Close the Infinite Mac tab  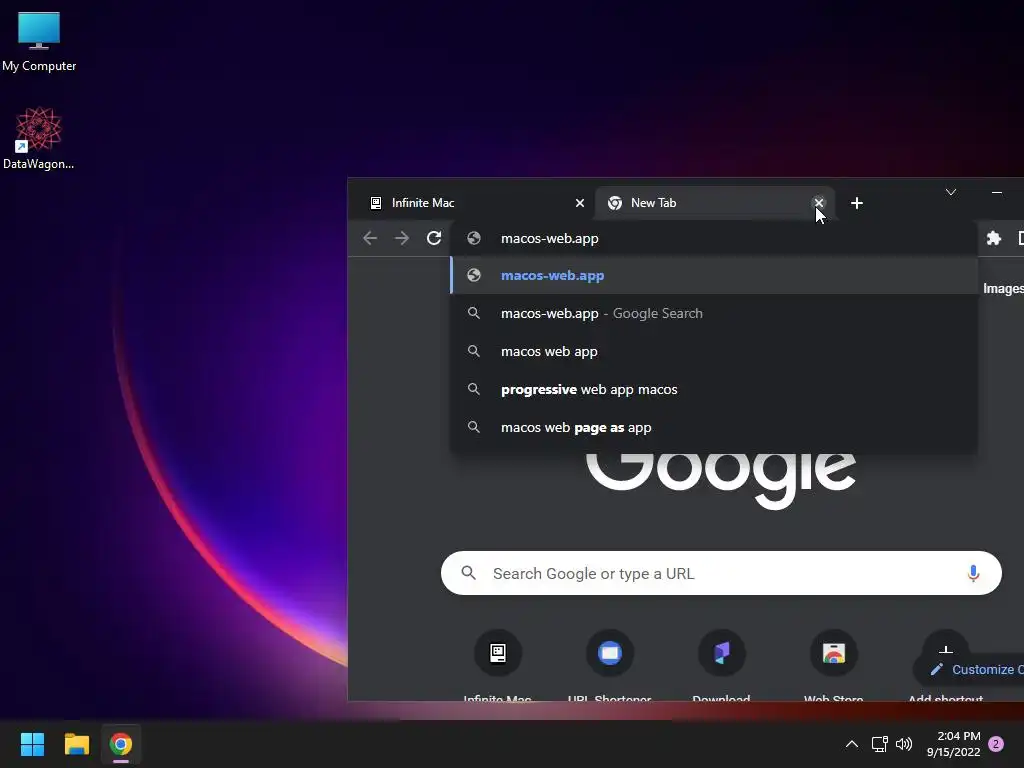(579, 203)
